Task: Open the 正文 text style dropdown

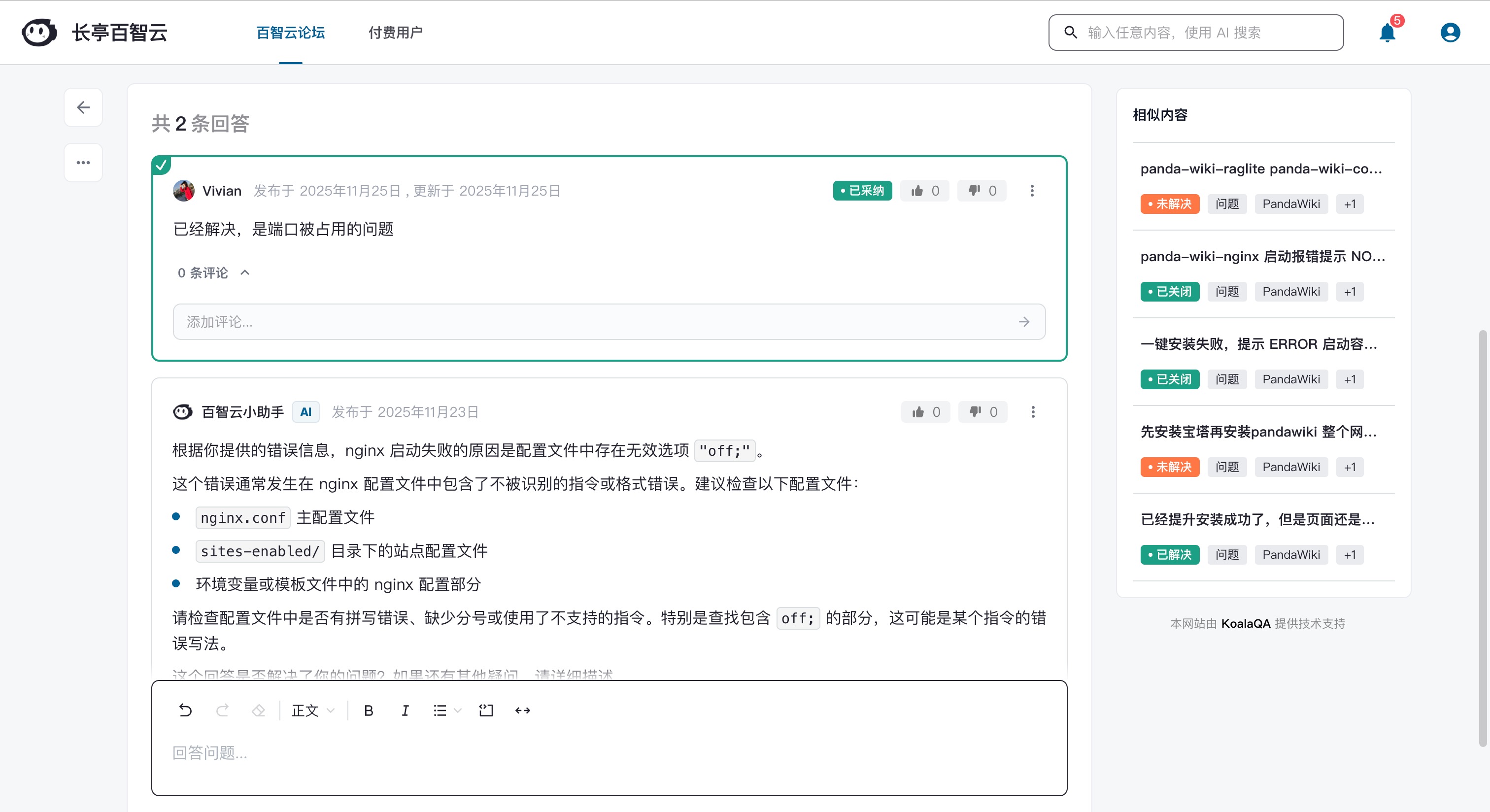Action: [311, 711]
